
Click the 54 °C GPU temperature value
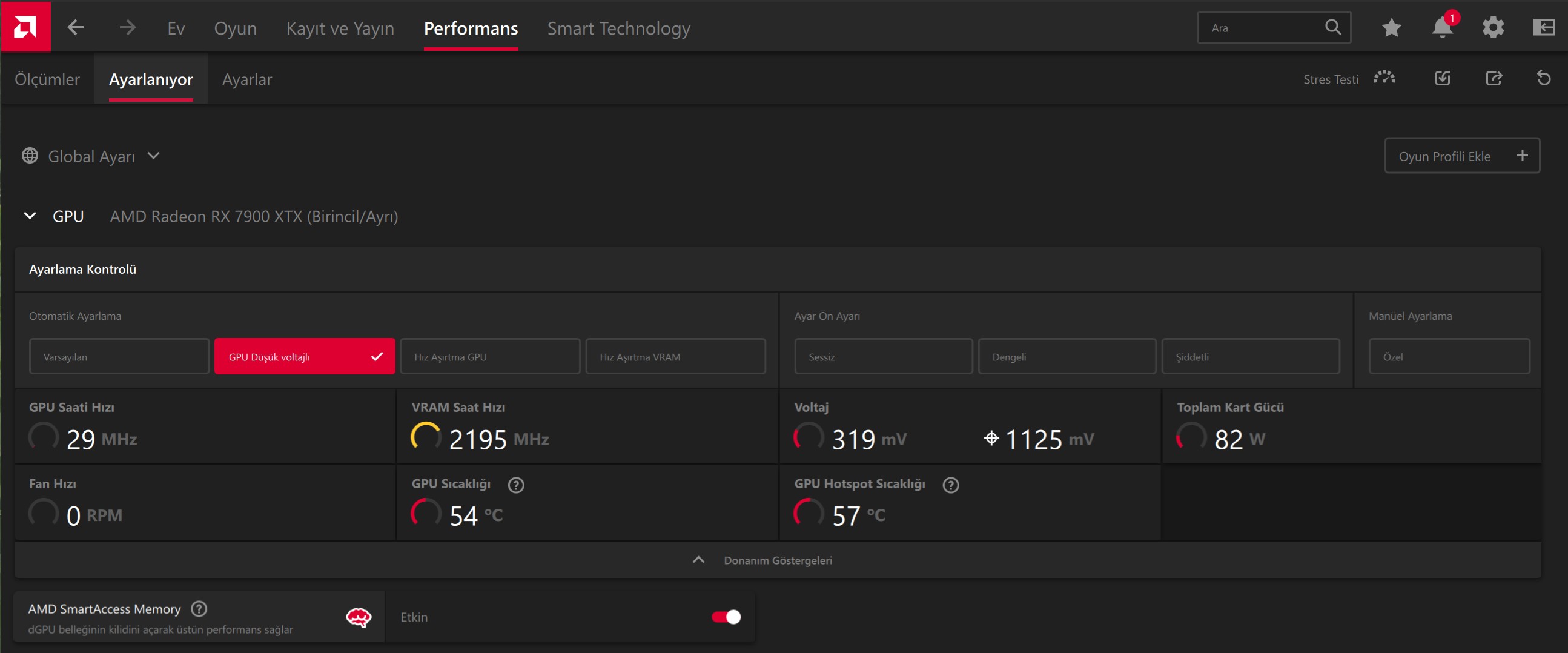[x=475, y=515]
